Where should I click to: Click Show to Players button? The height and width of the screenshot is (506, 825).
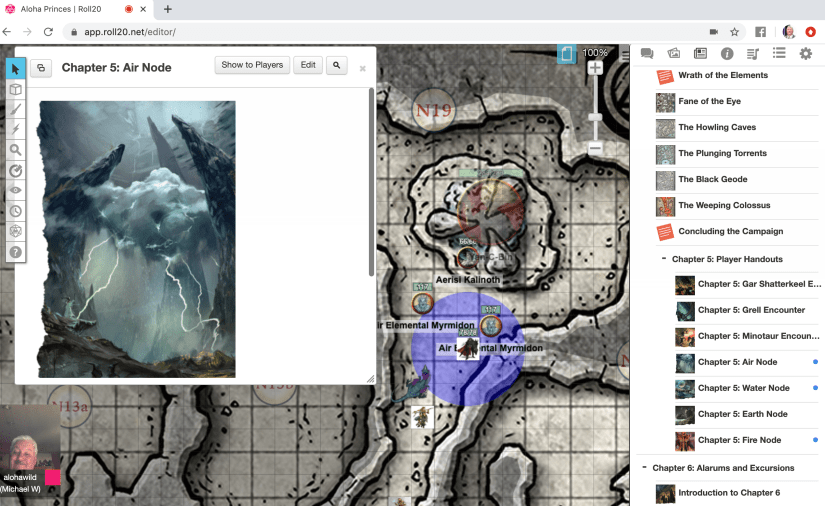tap(252, 65)
